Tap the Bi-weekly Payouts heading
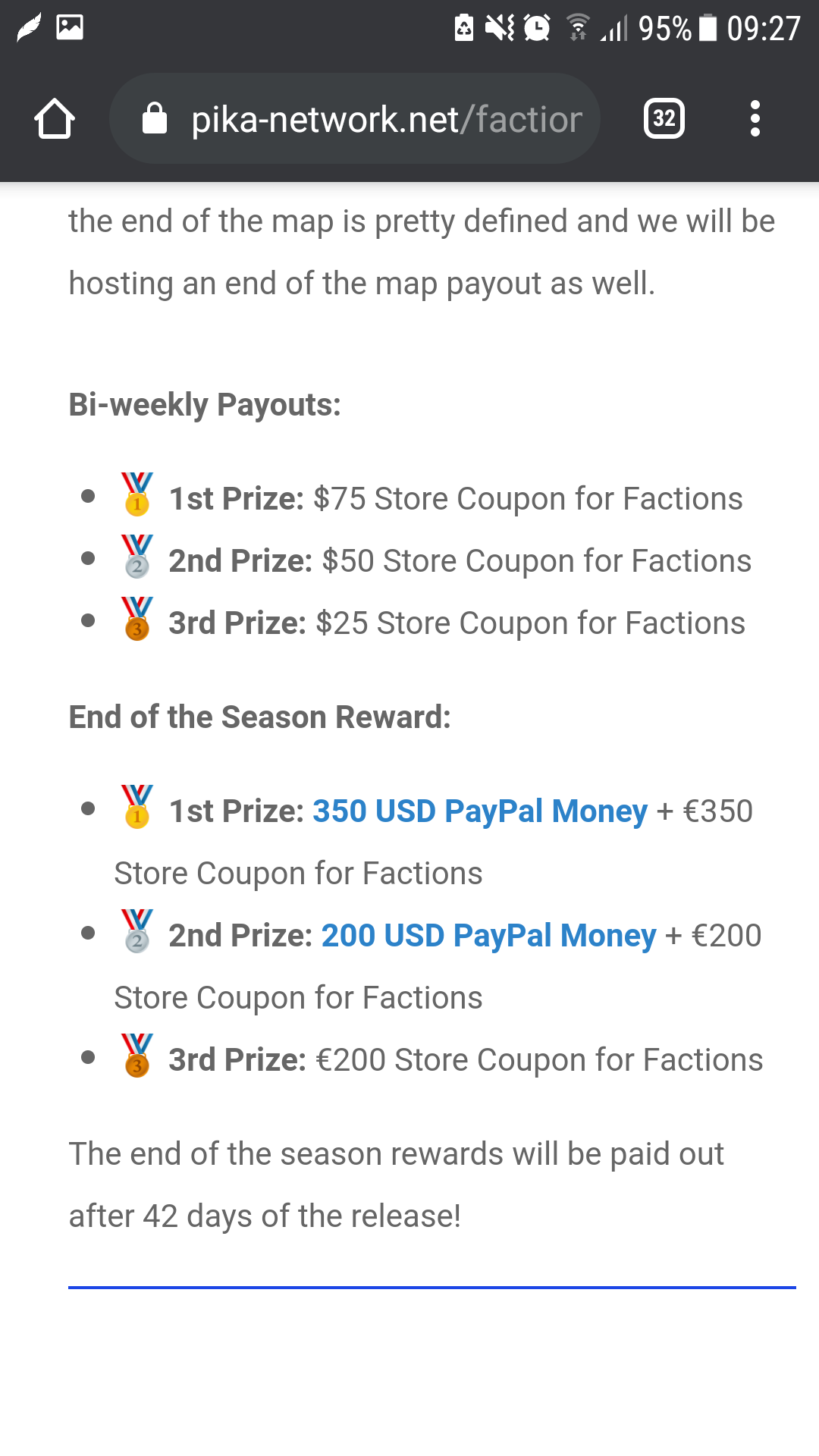 (205, 405)
